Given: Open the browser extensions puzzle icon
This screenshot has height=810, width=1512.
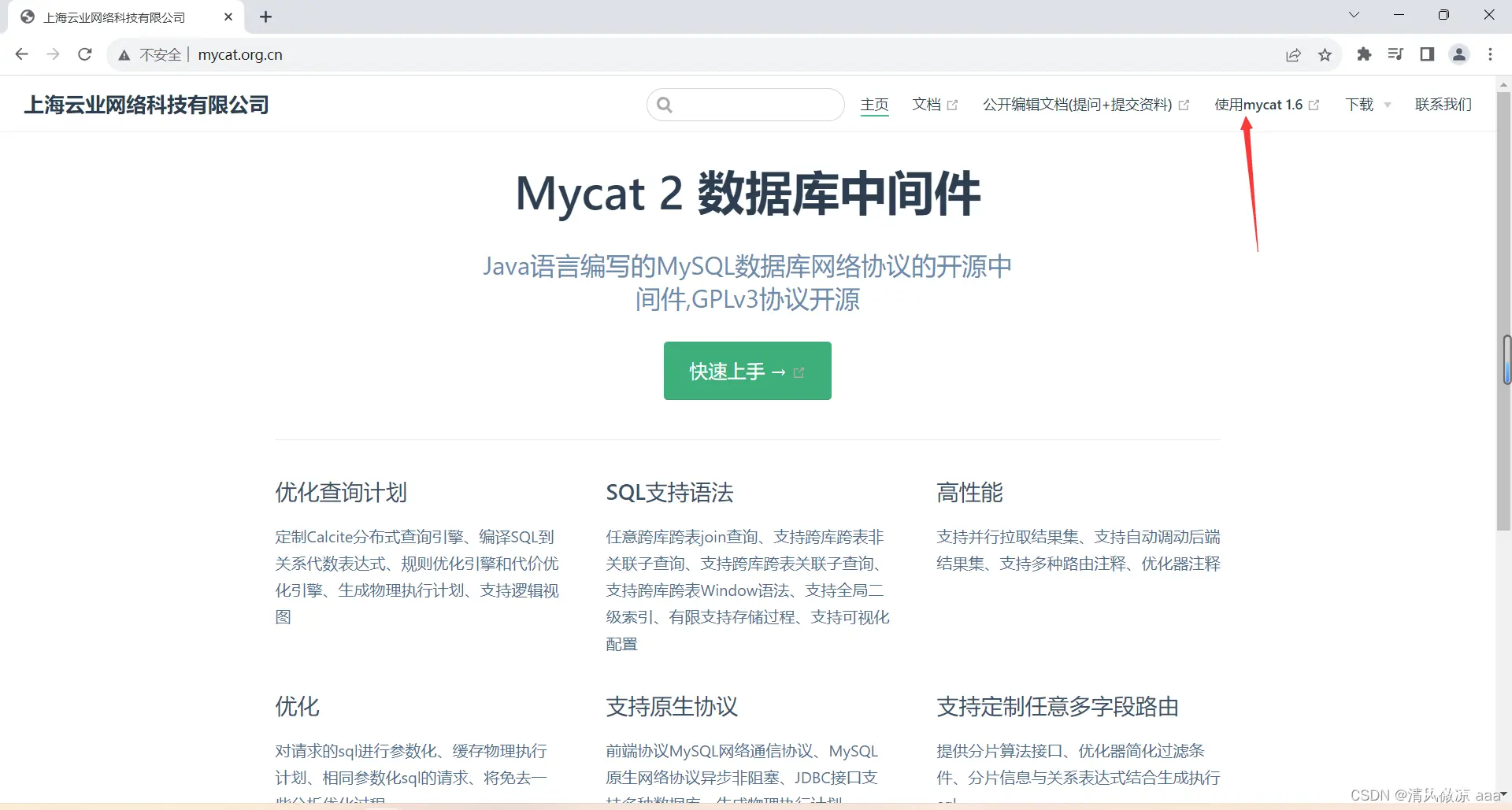Looking at the screenshot, I should (1364, 54).
